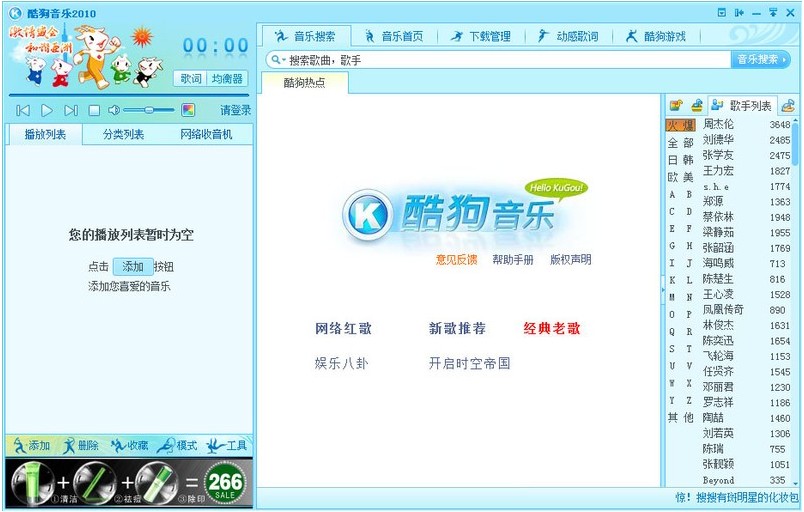This screenshot has height=512, width=804.
Task: Expand the search type dropdown magnifier arrow
Action: point(277,60)
